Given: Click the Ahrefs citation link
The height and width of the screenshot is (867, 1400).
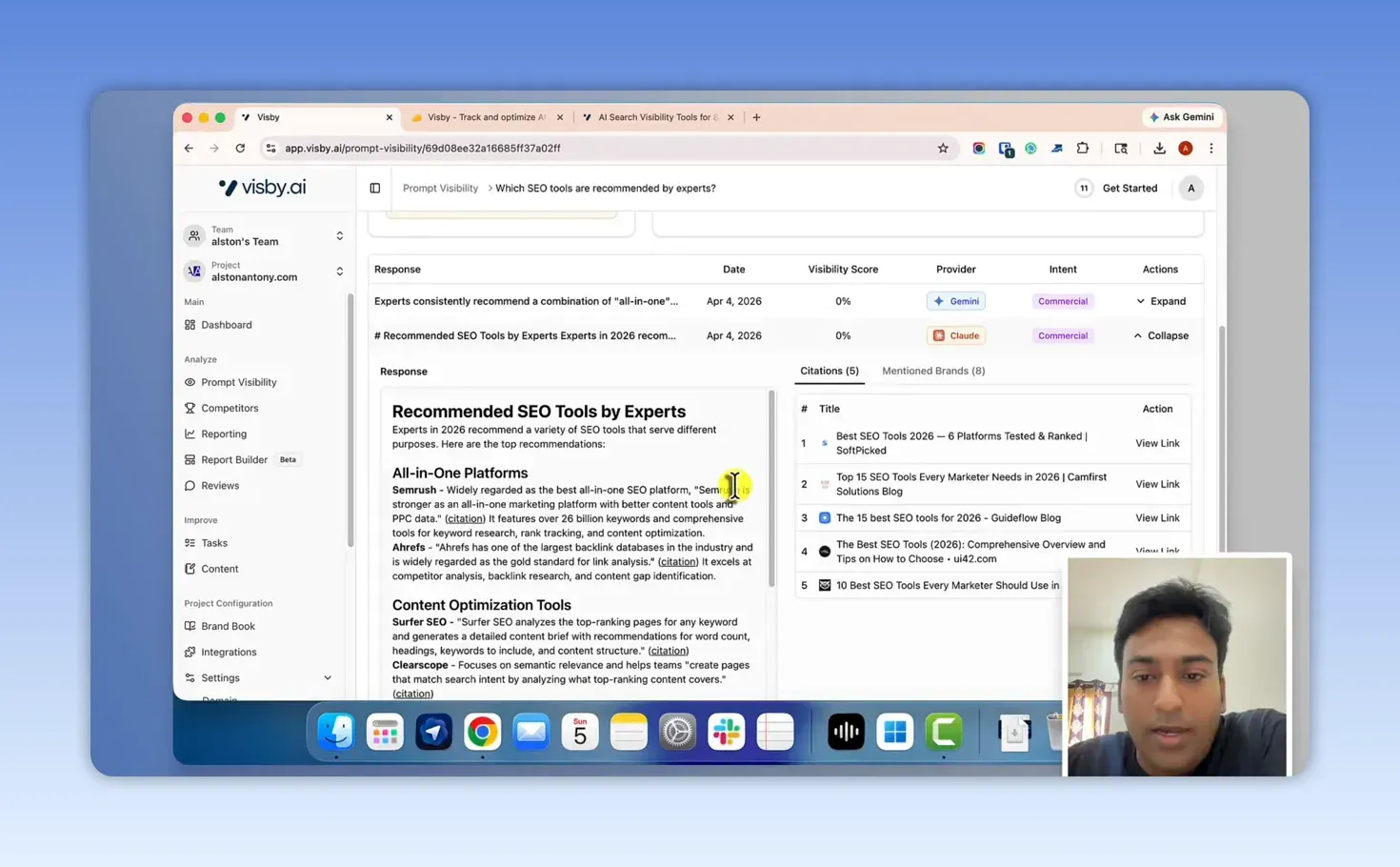Looking at the screenshot, I should [x=677, y=562].
